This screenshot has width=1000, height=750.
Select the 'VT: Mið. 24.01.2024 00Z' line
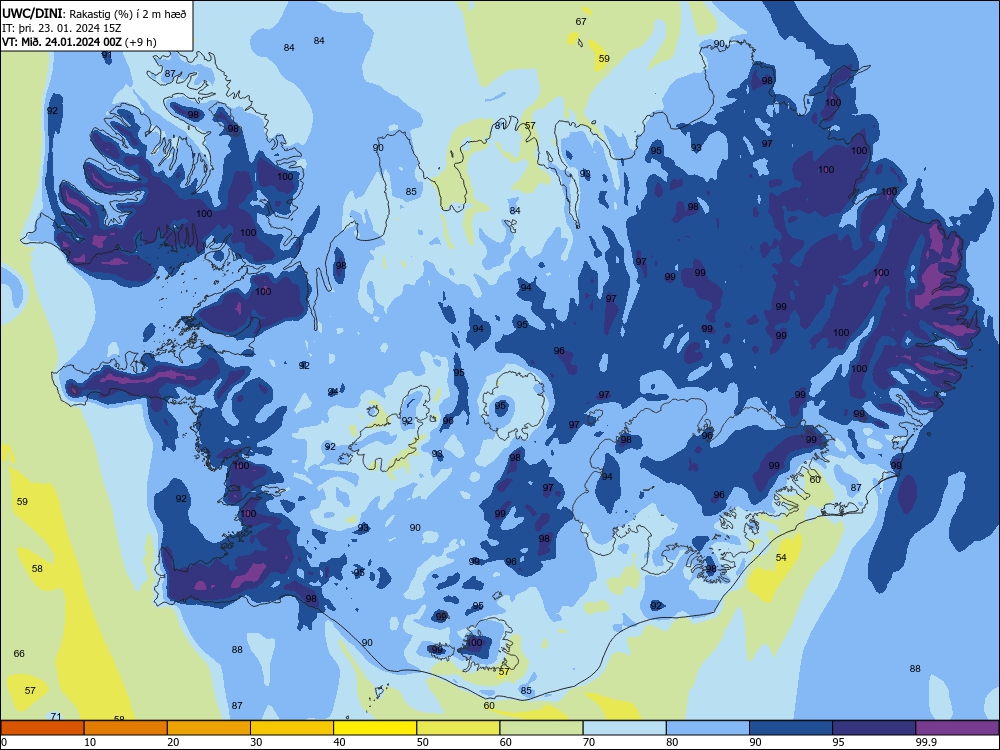point(61,42)
